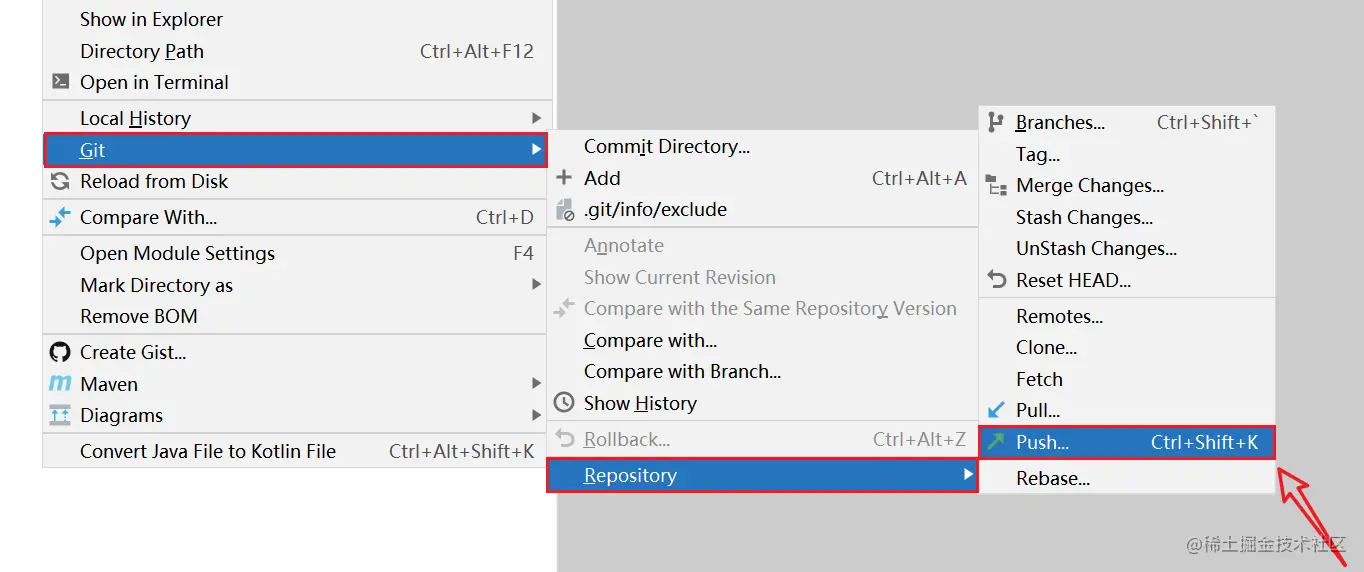Choose Rebase in Repository submenu
1364x572 pixels.
(x=1052, y=478)
